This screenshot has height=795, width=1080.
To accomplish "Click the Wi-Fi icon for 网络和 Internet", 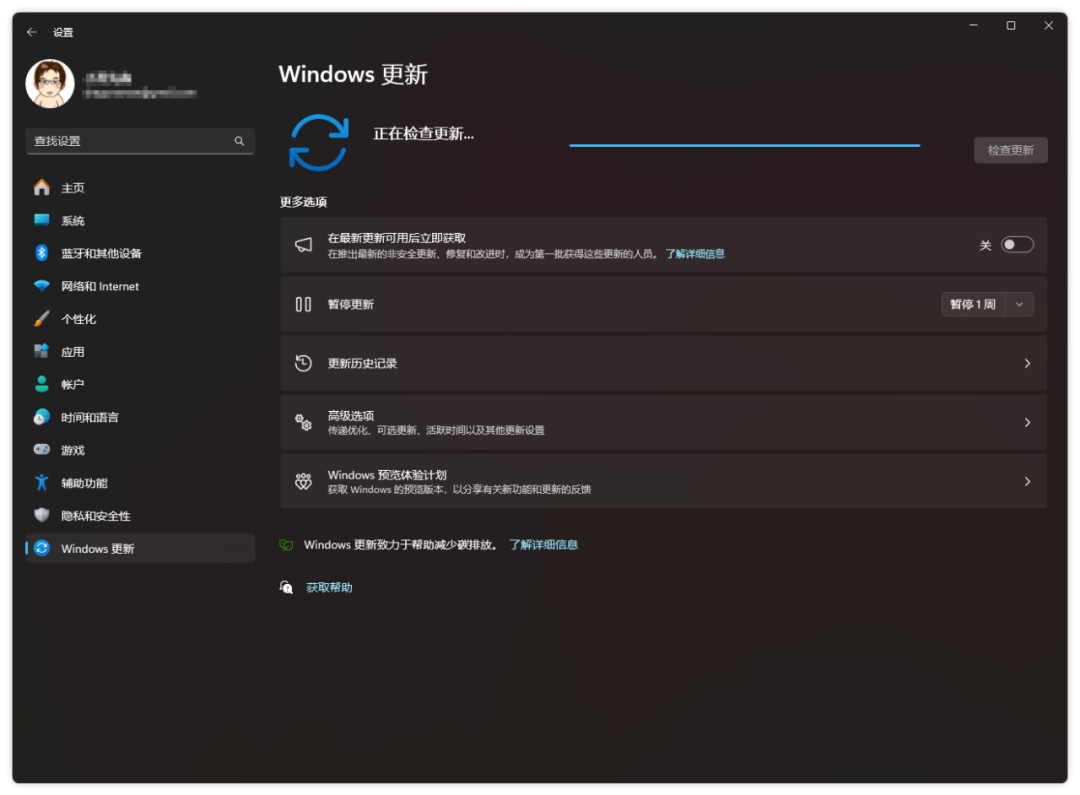I will 42,286.
